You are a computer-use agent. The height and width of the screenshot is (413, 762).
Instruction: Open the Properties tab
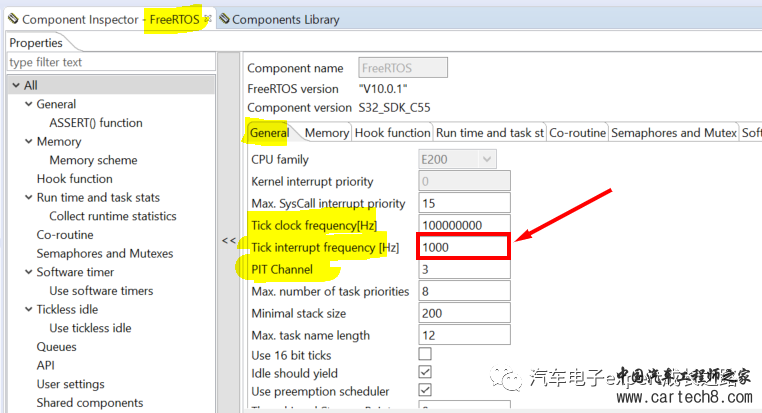click(36, 43)
